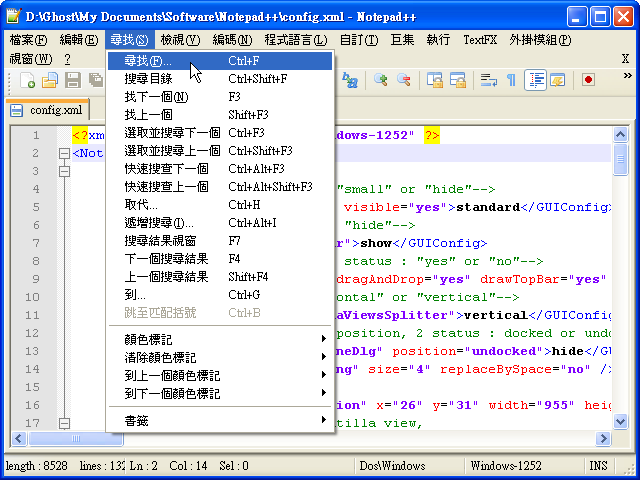Image resolution: width=640 pixels, height=480 pixels.
Task: Select 取代... menu entry
Action: [x=220, y=204]
